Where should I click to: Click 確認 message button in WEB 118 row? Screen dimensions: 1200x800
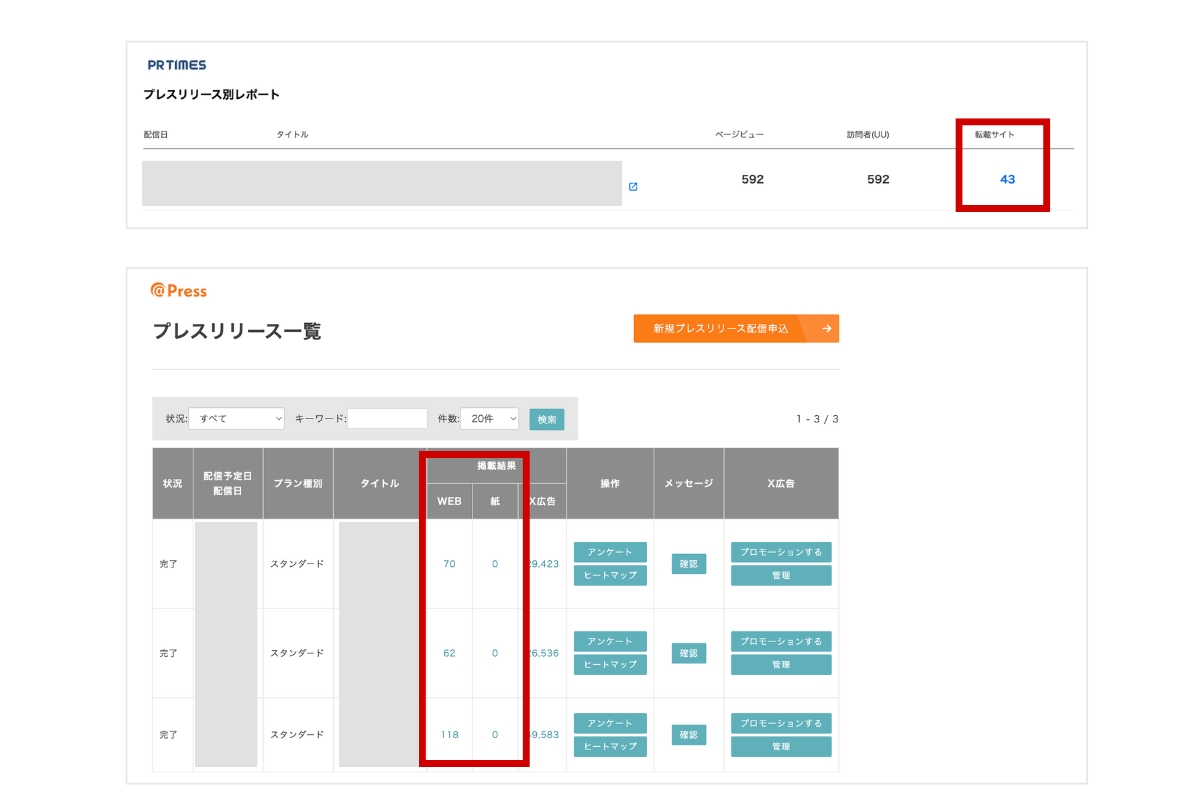[x=689, y=734]
